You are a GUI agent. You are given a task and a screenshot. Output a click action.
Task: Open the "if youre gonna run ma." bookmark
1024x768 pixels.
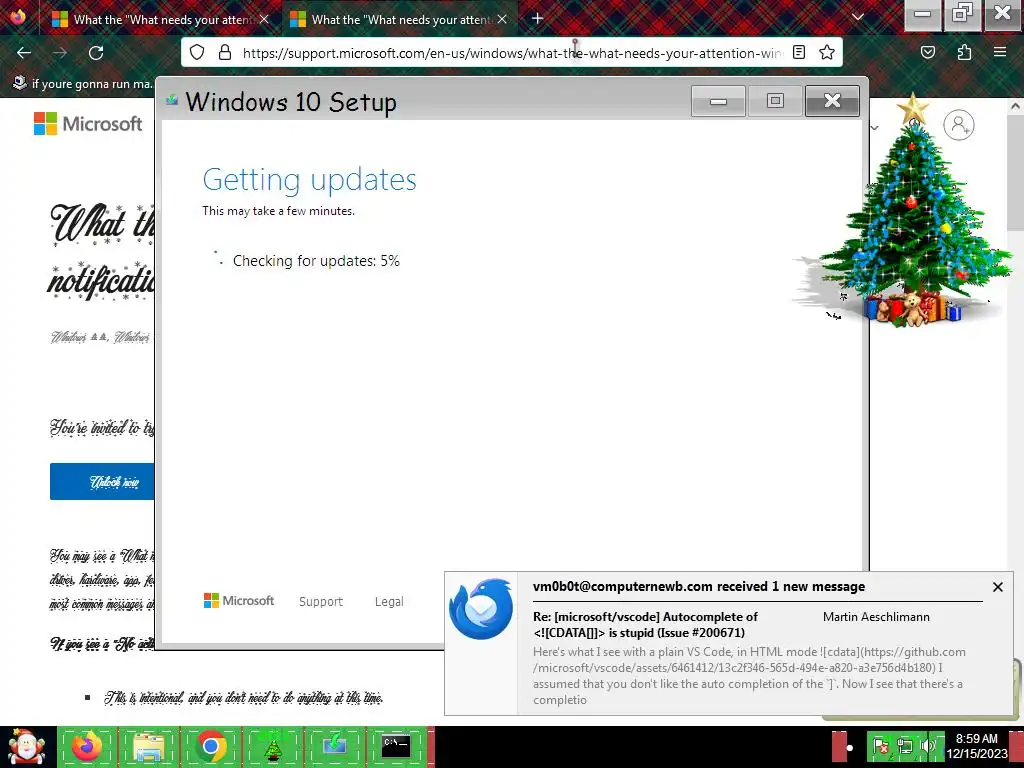(x=83, y=84)
